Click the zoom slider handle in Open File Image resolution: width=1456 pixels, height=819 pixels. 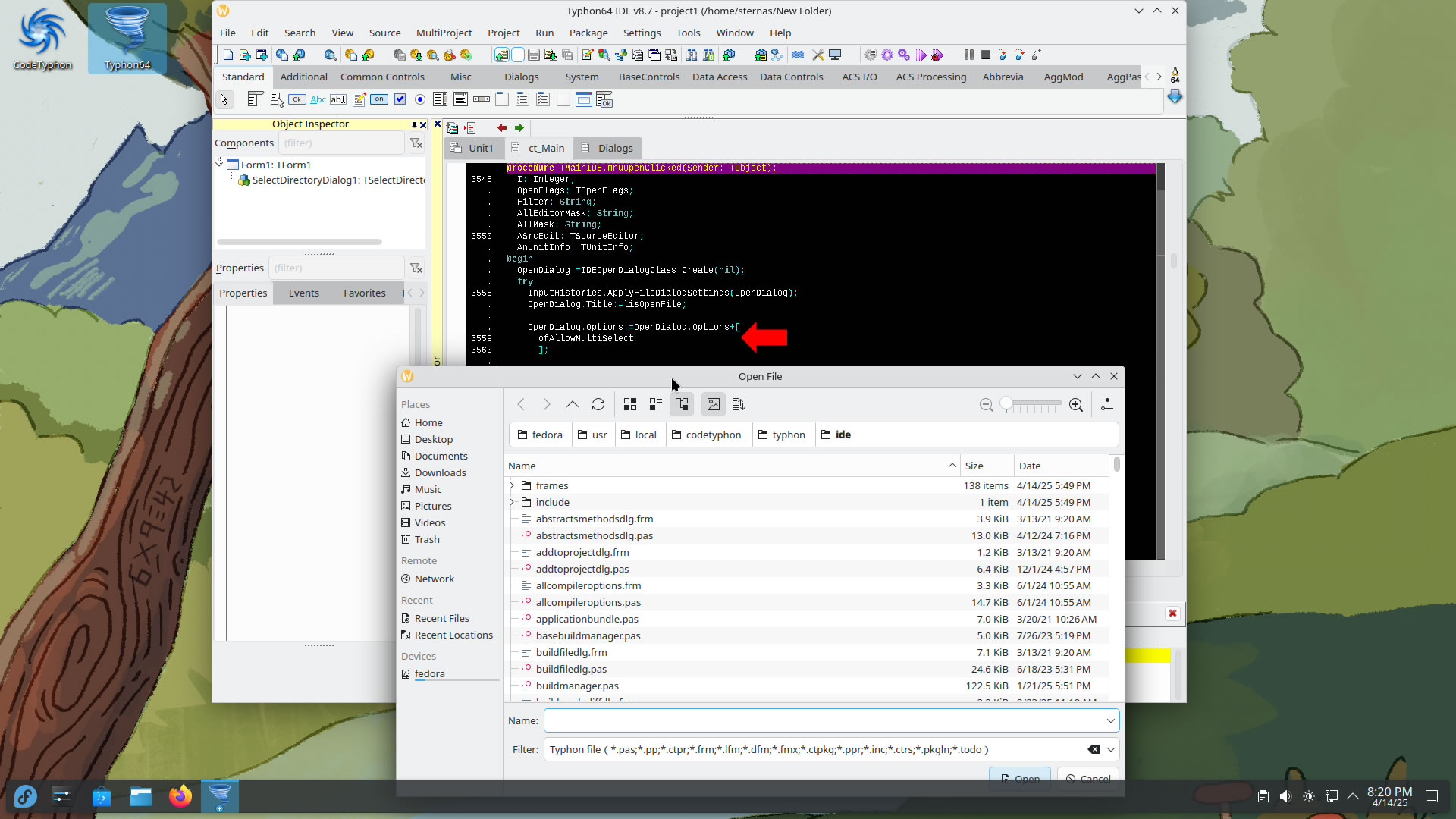1006,404
